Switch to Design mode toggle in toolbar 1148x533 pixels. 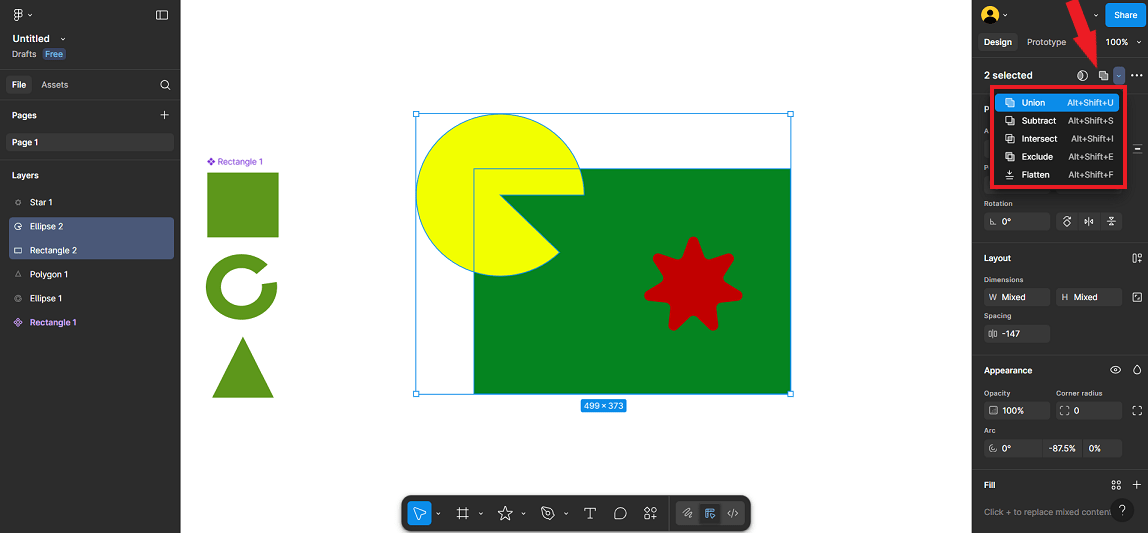coord(709,513)
